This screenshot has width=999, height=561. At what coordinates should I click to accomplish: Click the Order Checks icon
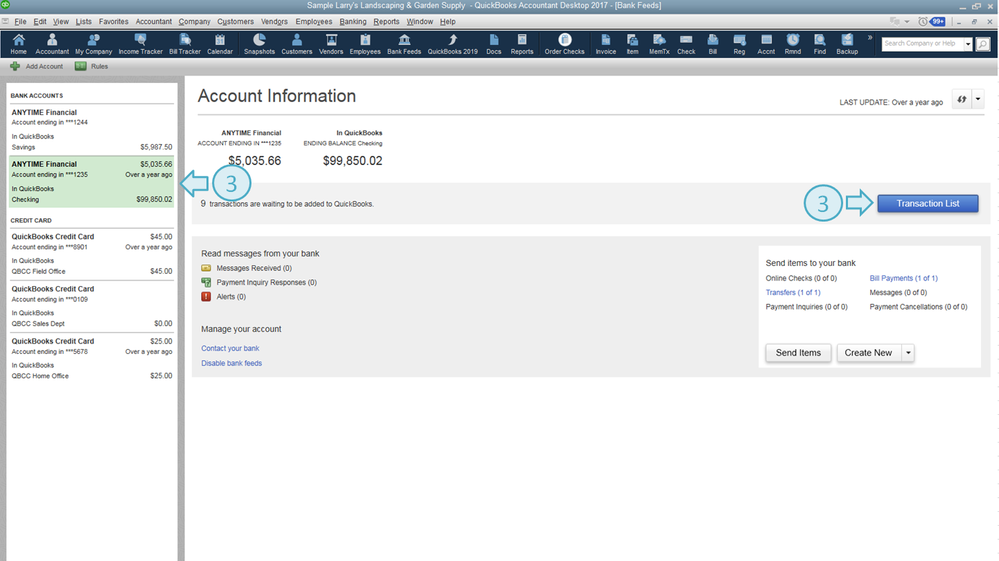[564, 44]
